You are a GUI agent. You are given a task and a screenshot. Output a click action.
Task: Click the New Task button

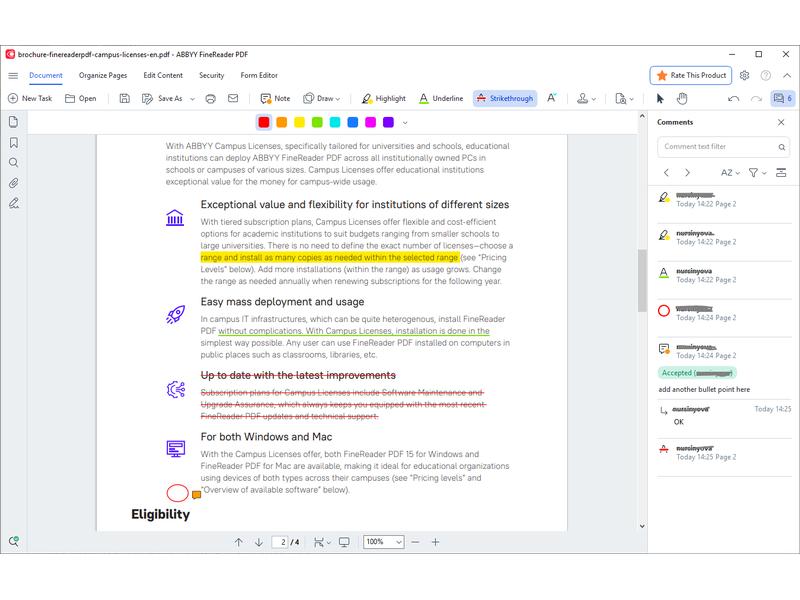[x=30, y=98]
